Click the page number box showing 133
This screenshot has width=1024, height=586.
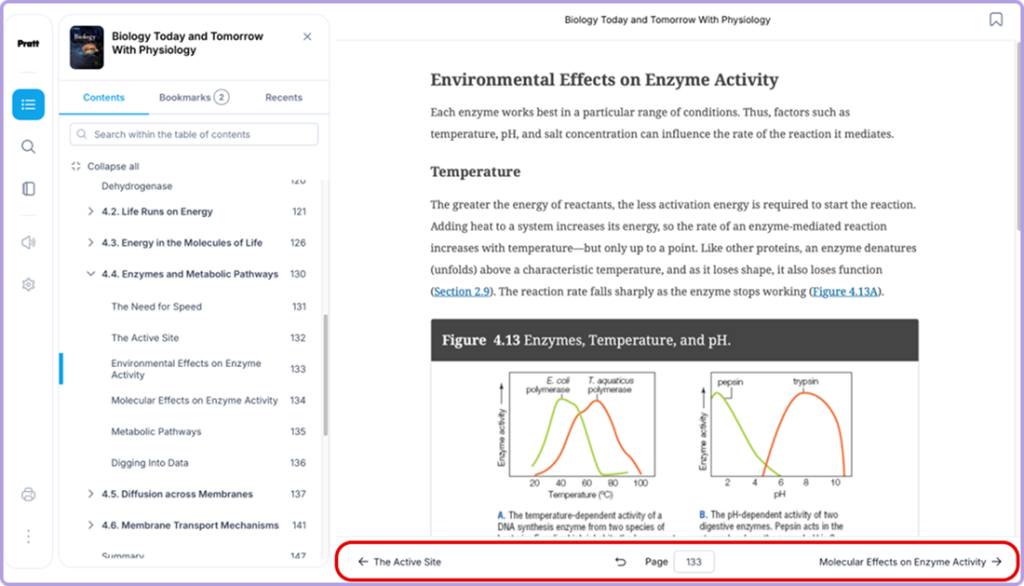click(x=694, y=562)
